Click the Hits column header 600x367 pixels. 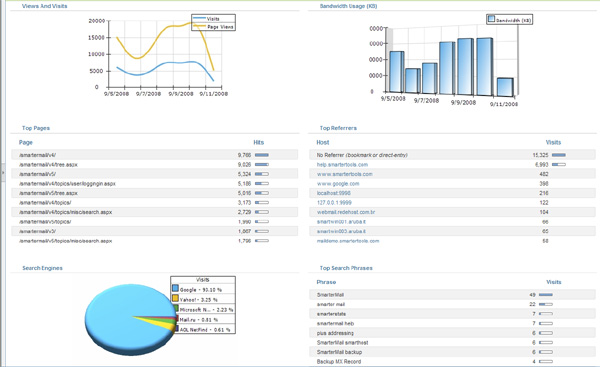click(x=259, y=142)
